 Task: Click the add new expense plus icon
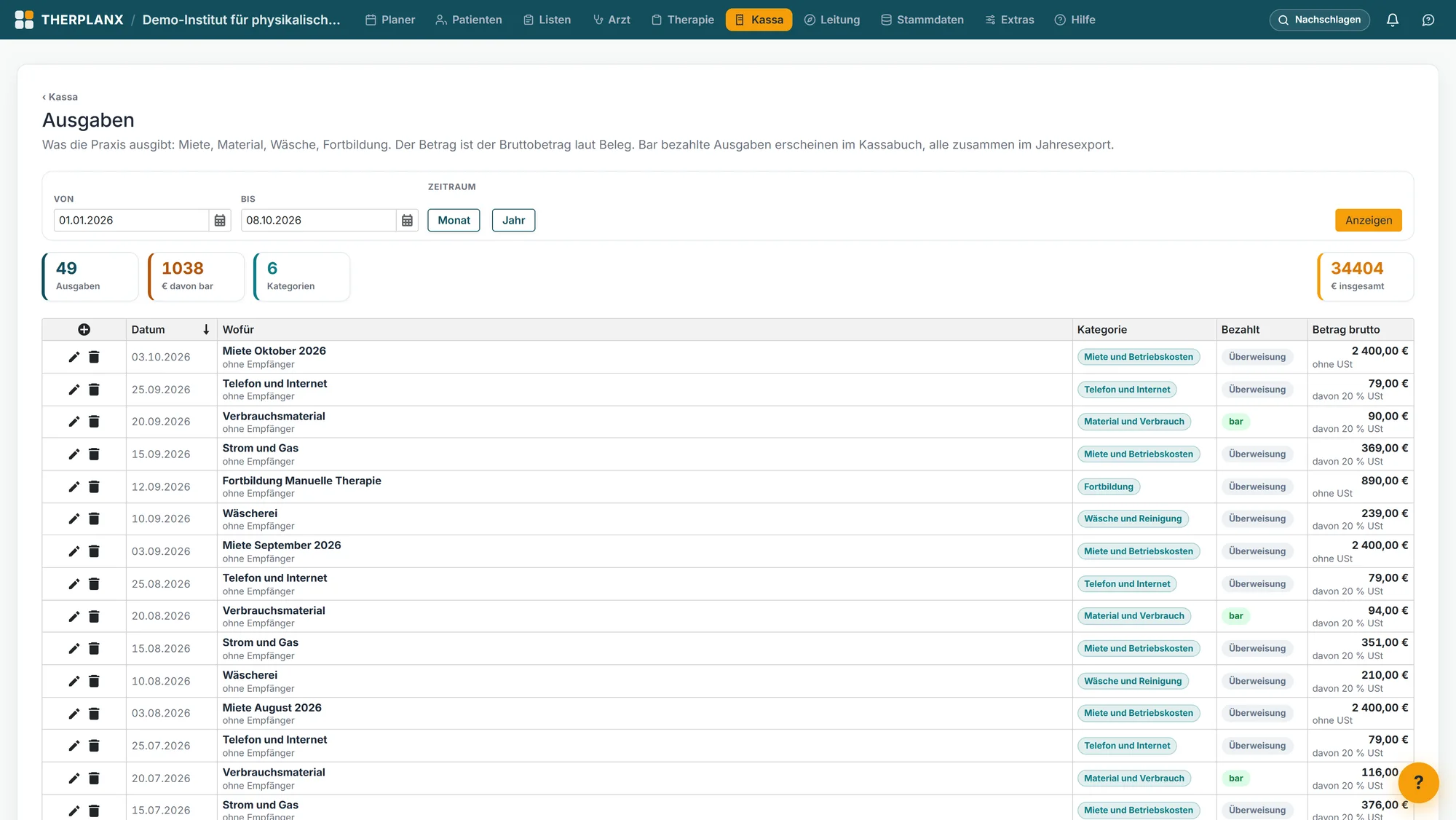84,330
